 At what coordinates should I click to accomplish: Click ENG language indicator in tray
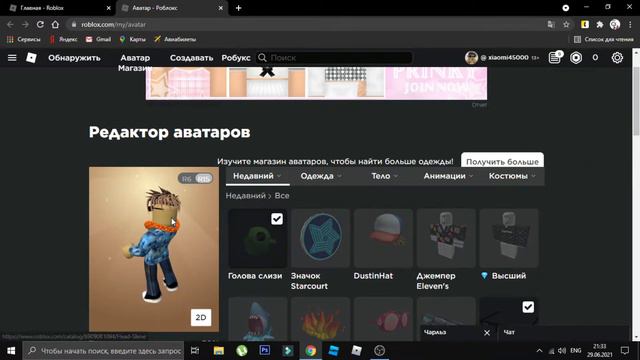(x=576, y=351)
